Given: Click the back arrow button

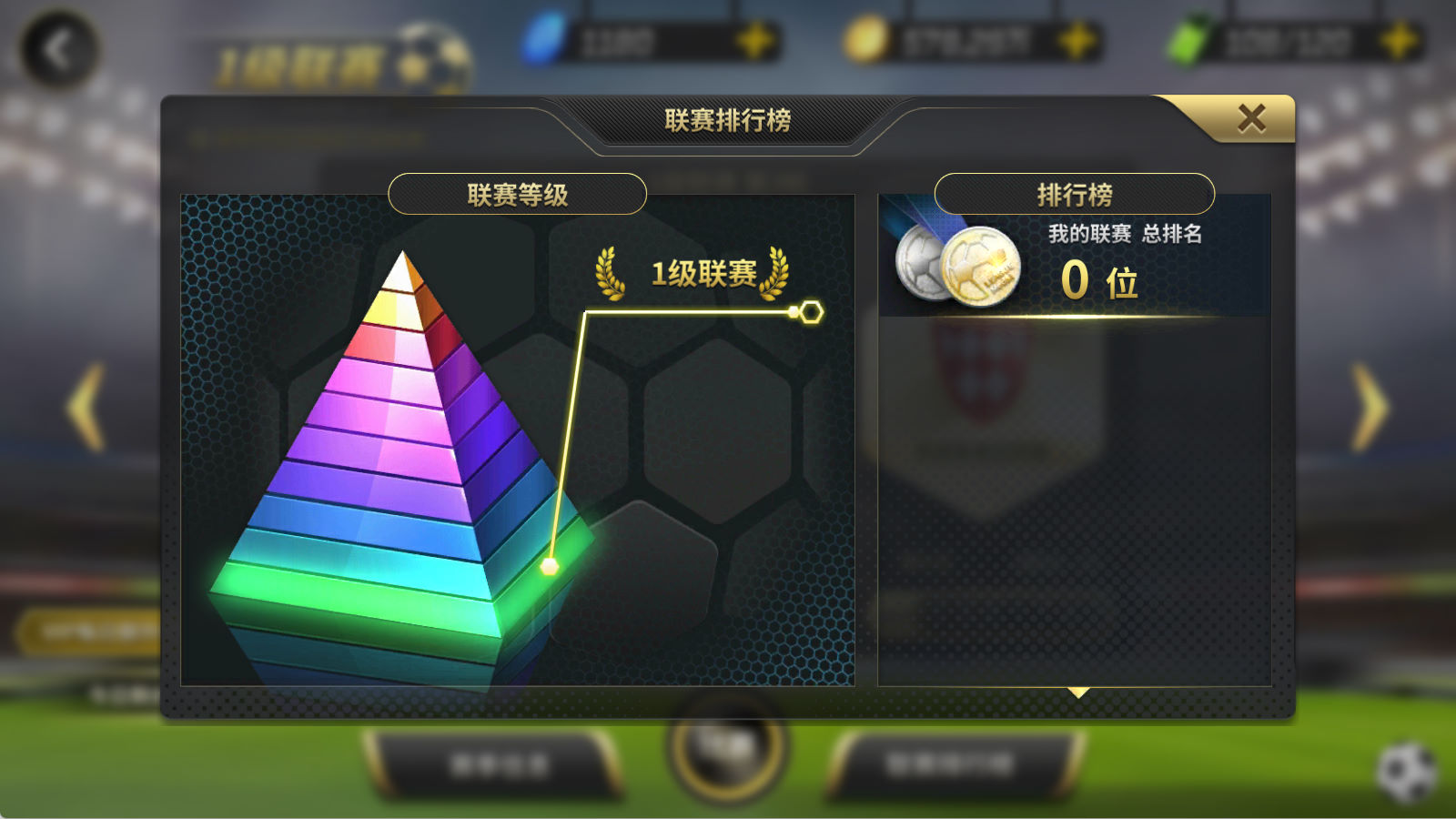Looking at the screenshot, I should click(58, 49).
